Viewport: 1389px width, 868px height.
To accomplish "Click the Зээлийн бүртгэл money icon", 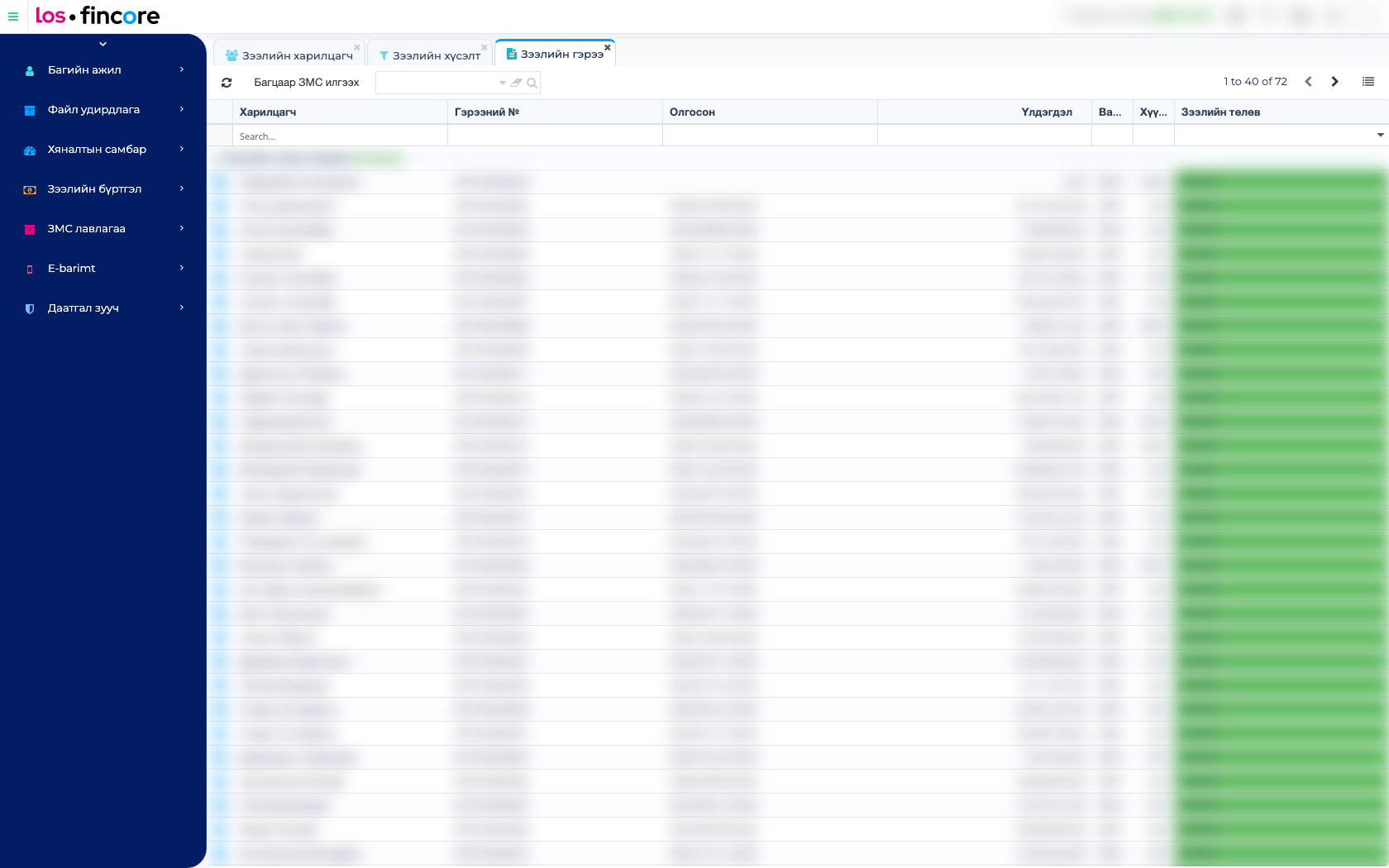I will click(x=30, y=190).
